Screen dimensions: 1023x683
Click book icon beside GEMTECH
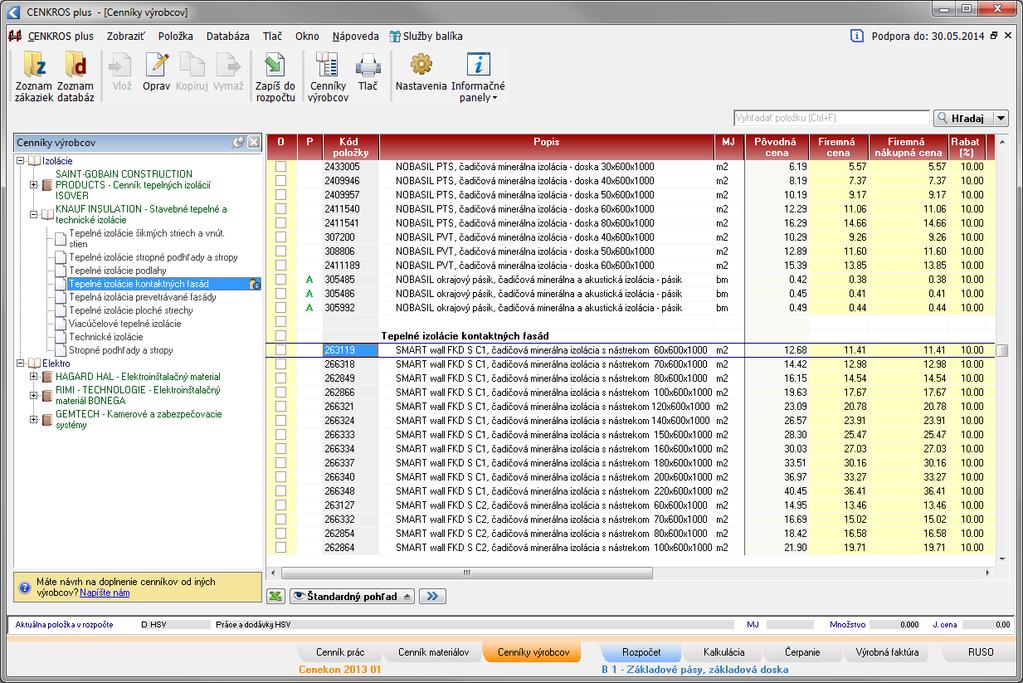[x=47, y=419]
